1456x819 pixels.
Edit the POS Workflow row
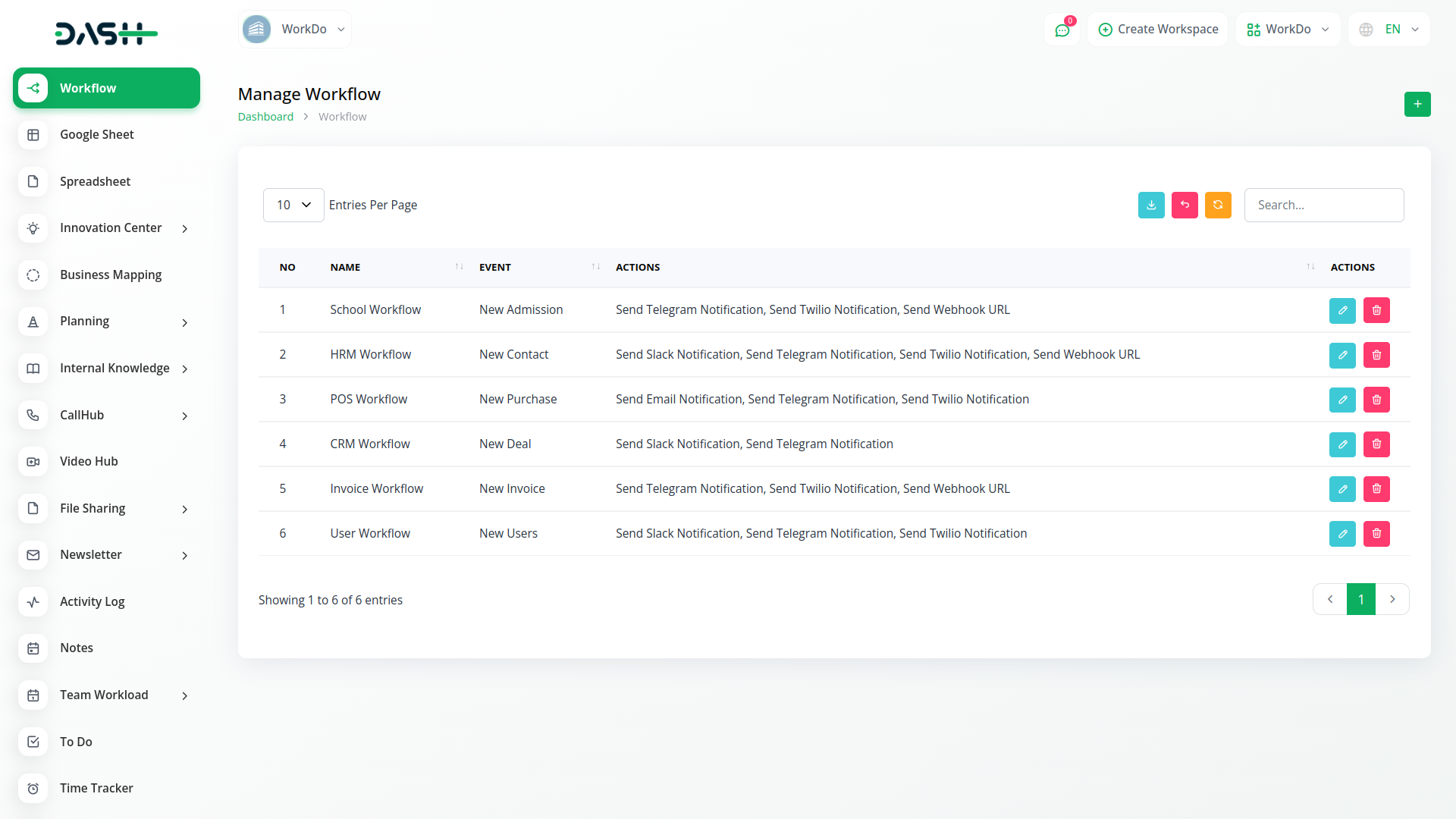click(x=1342, y=400)
